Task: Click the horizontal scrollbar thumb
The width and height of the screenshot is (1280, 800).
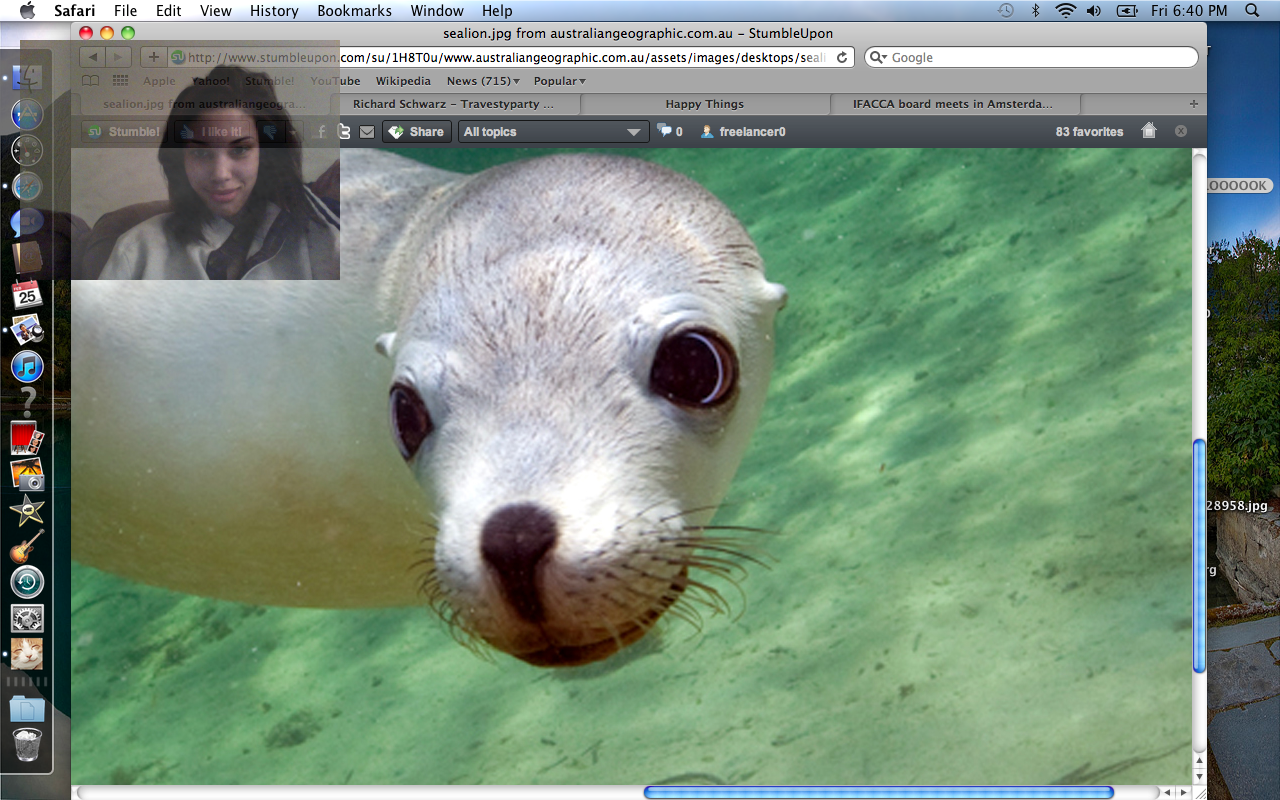Action: (878, 792)
